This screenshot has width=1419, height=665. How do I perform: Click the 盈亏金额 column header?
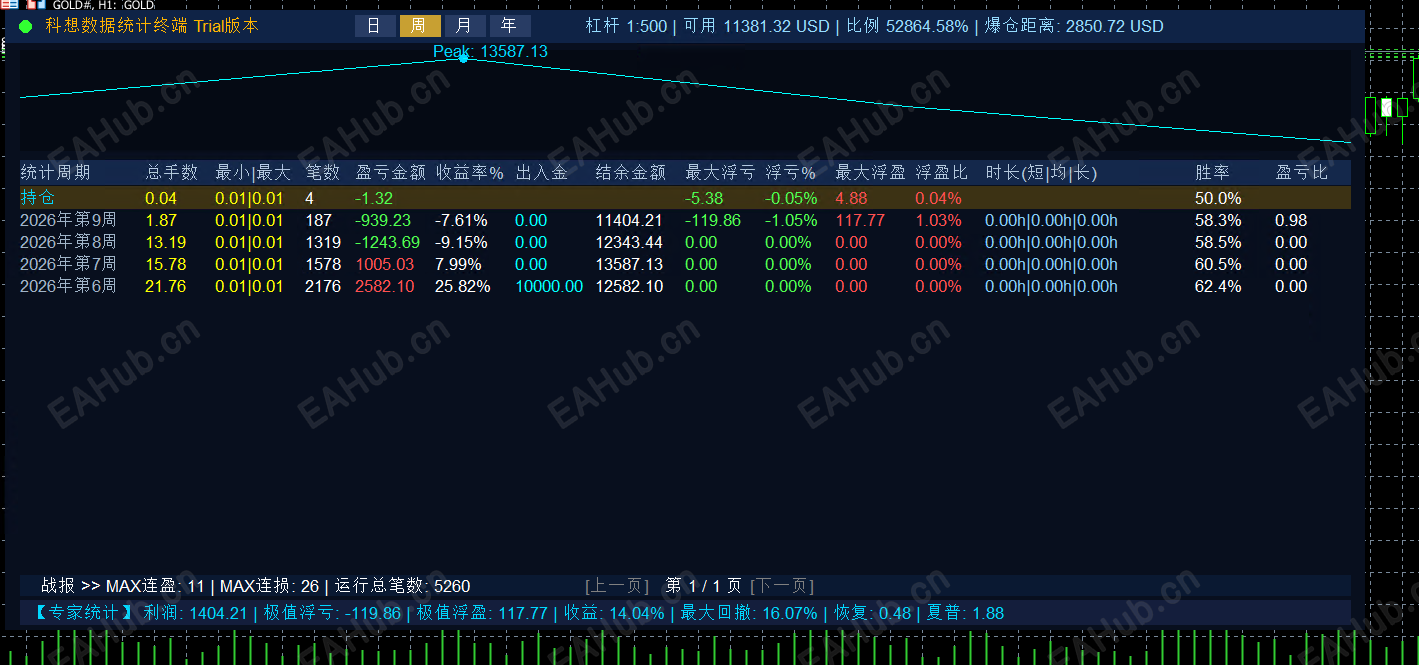click(391, 173)
